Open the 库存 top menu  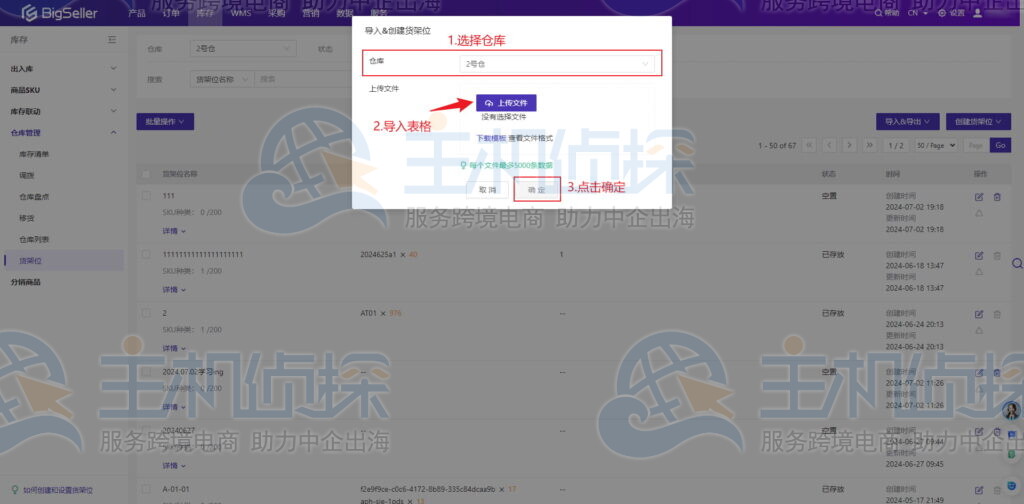coord(205,13)
